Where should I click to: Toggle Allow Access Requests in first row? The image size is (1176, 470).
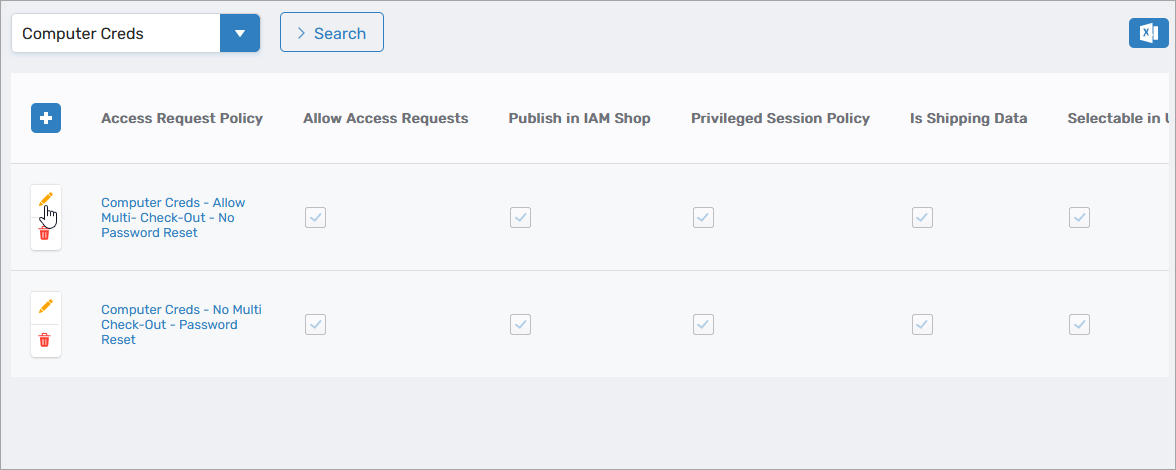[315, 217]
